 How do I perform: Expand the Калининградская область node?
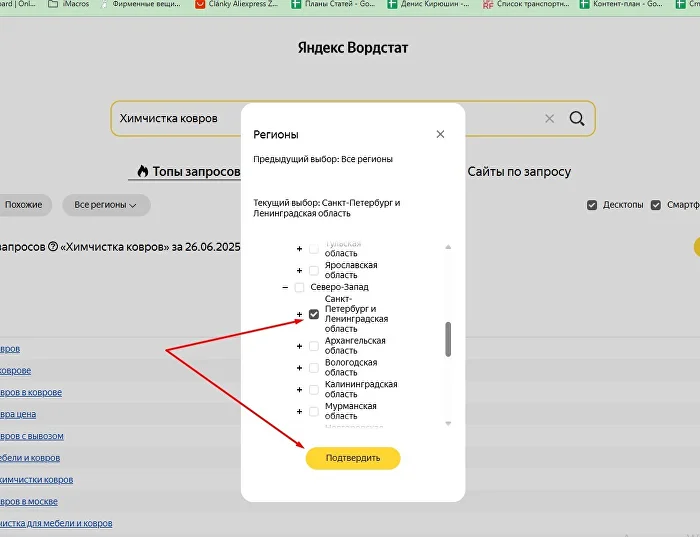(x=300, y=390)
